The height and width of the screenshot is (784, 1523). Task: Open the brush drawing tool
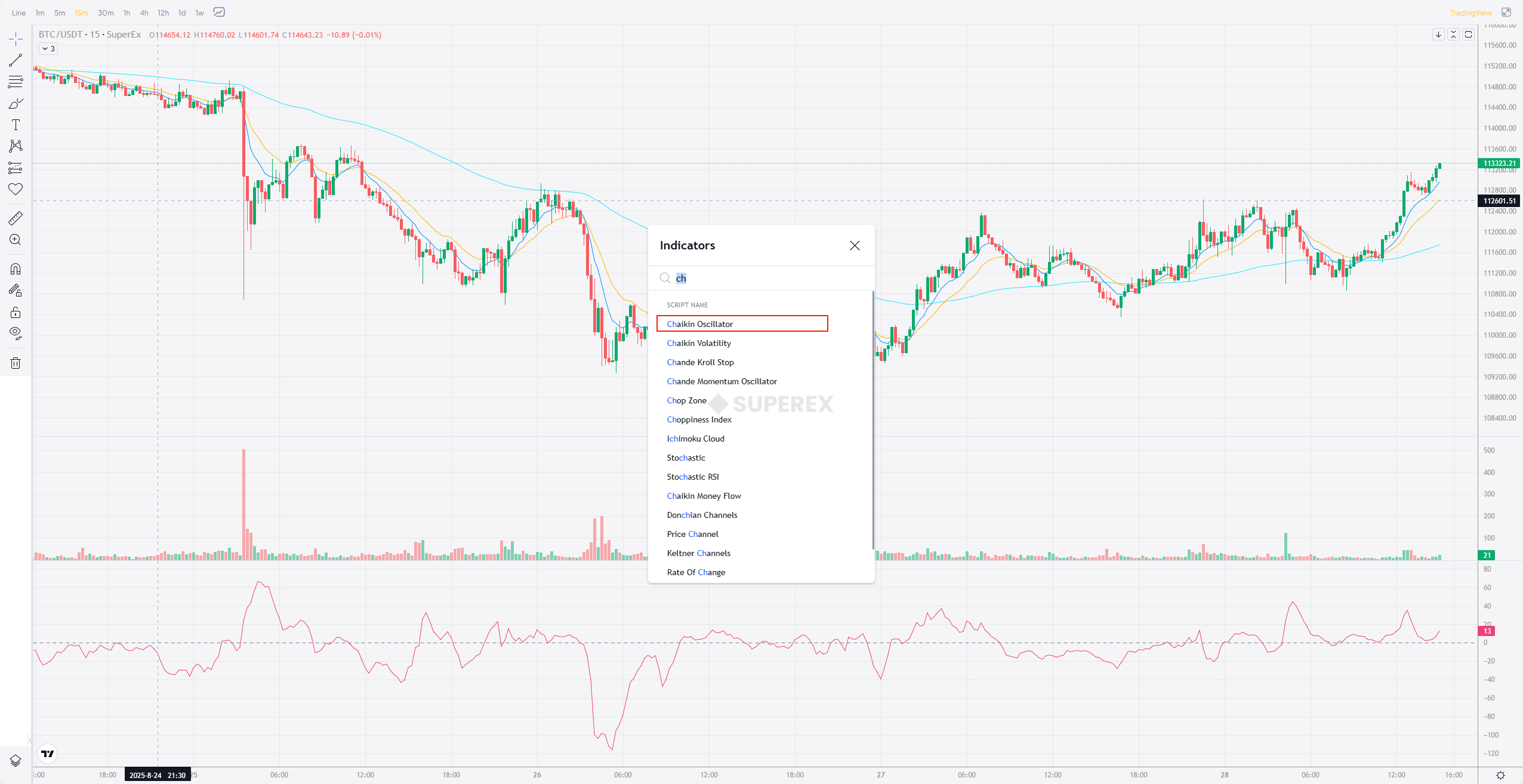pyautogui.click(x=16, y=104)
